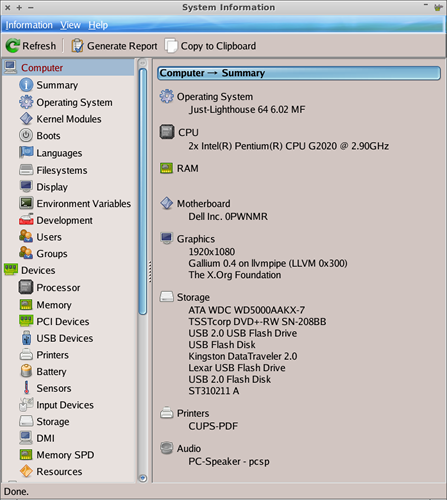
Task: Click Copy to Clipboard button label
Action: (x=218, y=46)
